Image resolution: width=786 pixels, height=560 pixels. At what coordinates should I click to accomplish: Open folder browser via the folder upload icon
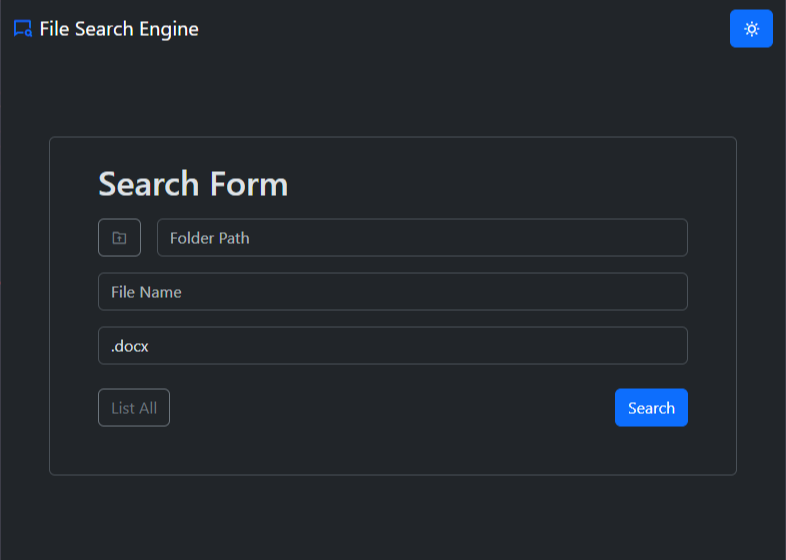pyautogui.click(x=119, y=238)
